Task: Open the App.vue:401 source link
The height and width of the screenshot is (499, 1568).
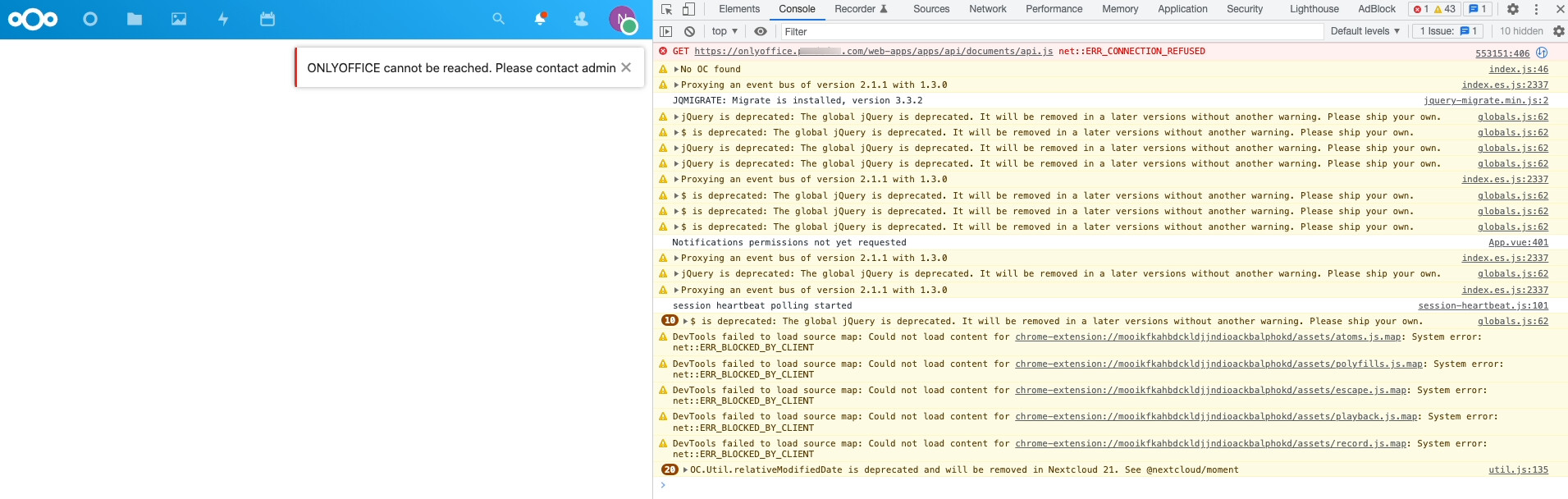Action: pos(1519,243)
